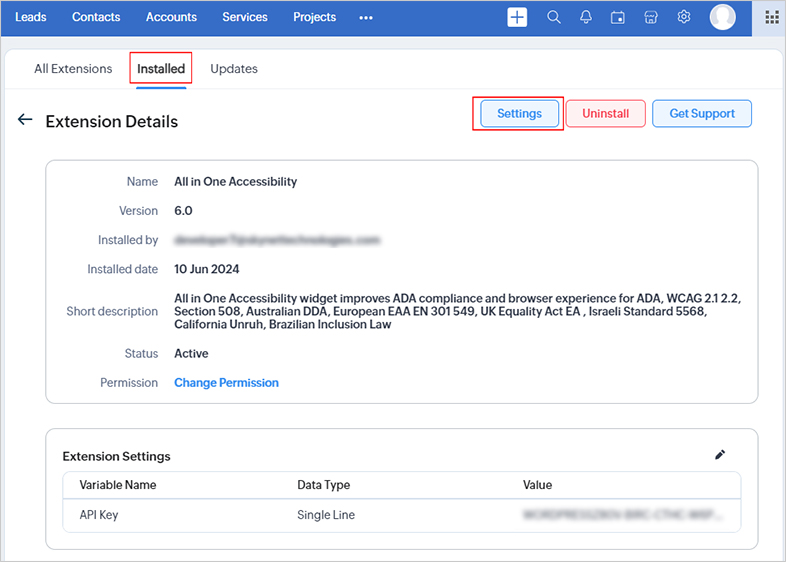Click the Variable Name column header
Viewport: 786px width, 562px height.
(118, 485)
